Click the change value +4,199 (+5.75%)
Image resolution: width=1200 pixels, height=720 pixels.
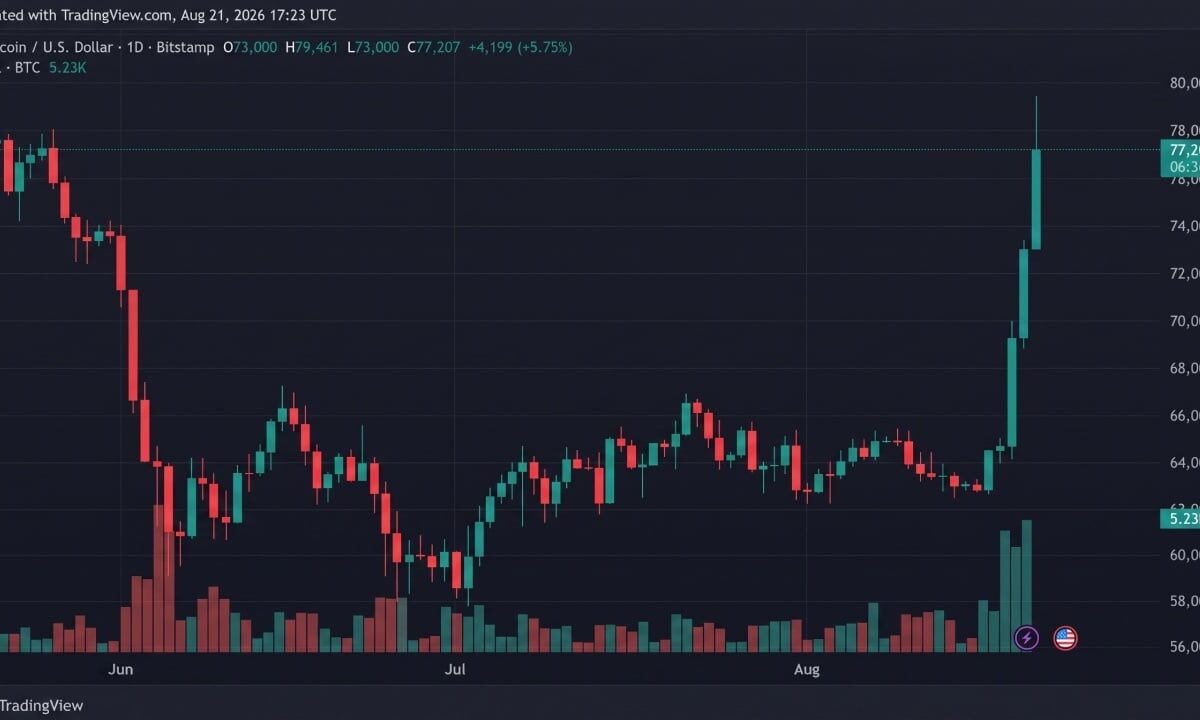click(520, 47)
